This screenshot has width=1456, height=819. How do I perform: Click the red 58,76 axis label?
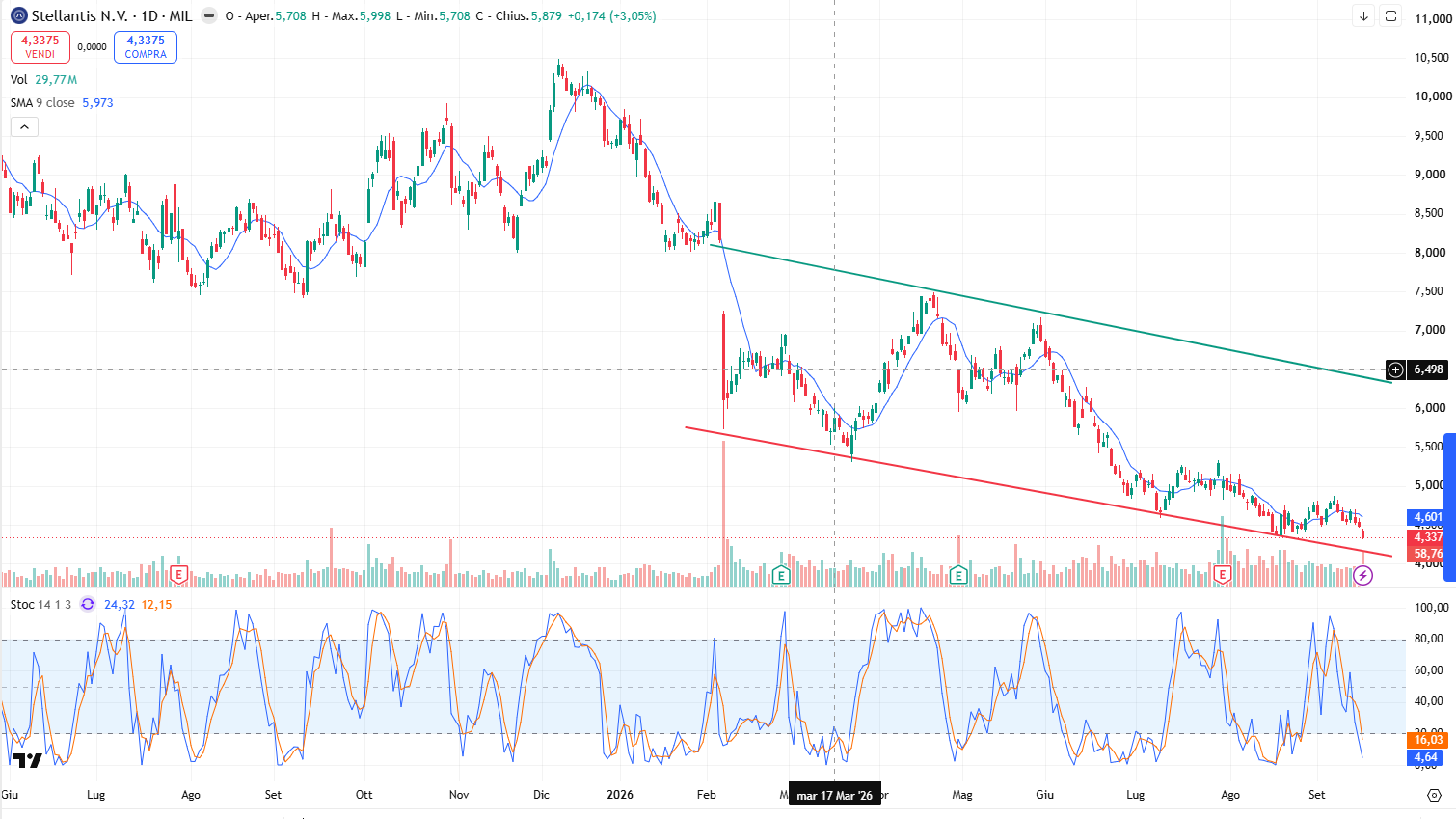click(x=1428, y=554)
